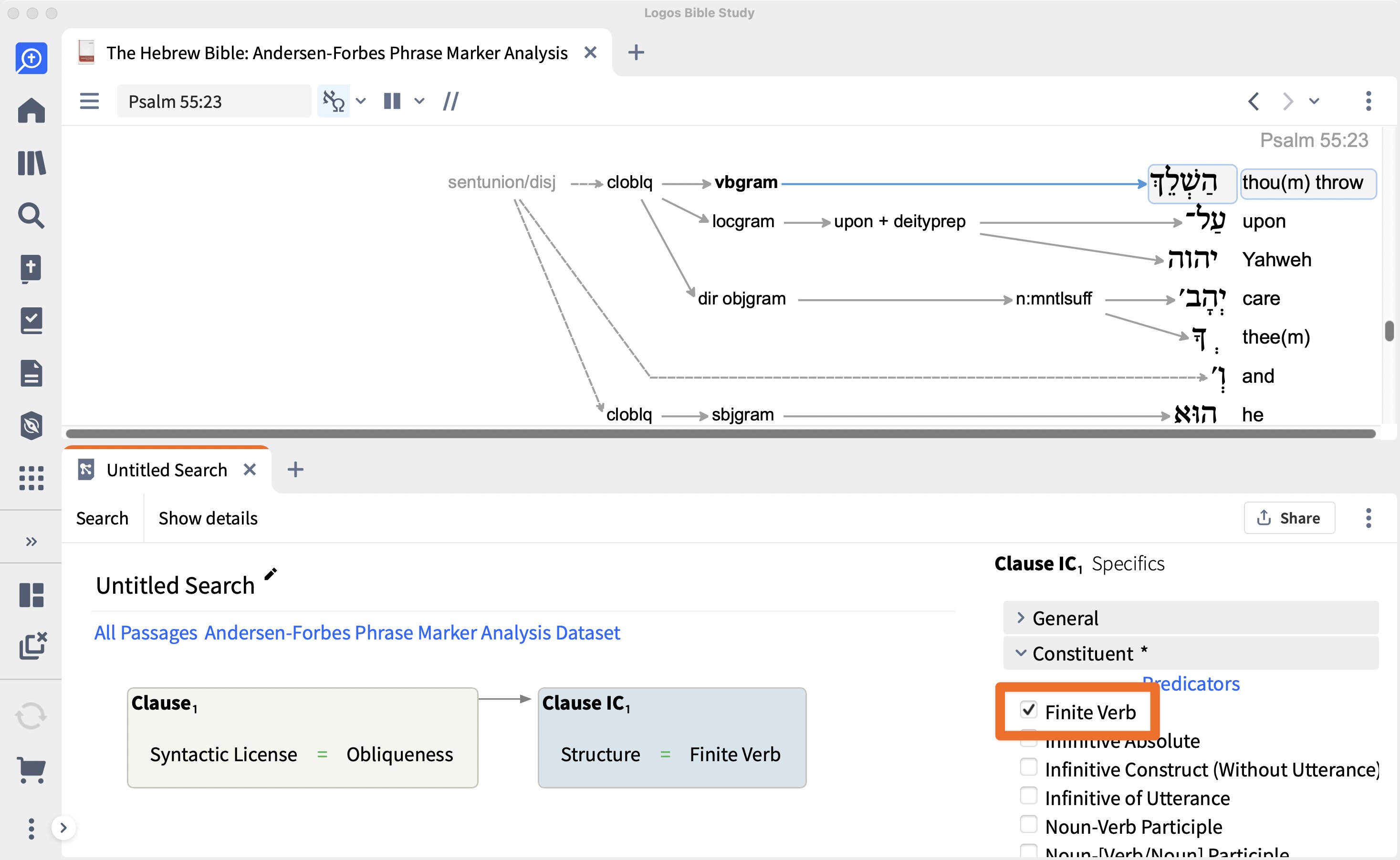Check Infinitive of Utterance option
This screenshot has height=860, width=1400.
click(x=1028, y=796)
